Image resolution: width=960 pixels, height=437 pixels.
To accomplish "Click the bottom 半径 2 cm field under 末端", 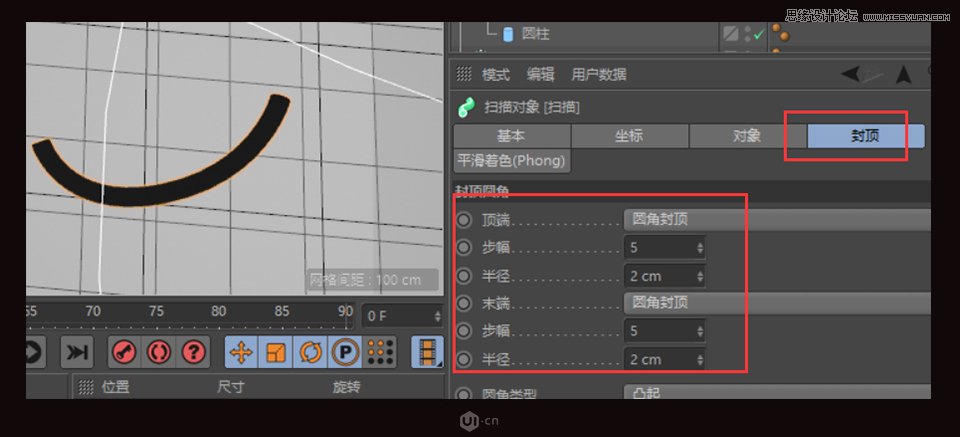I will 664,359.
